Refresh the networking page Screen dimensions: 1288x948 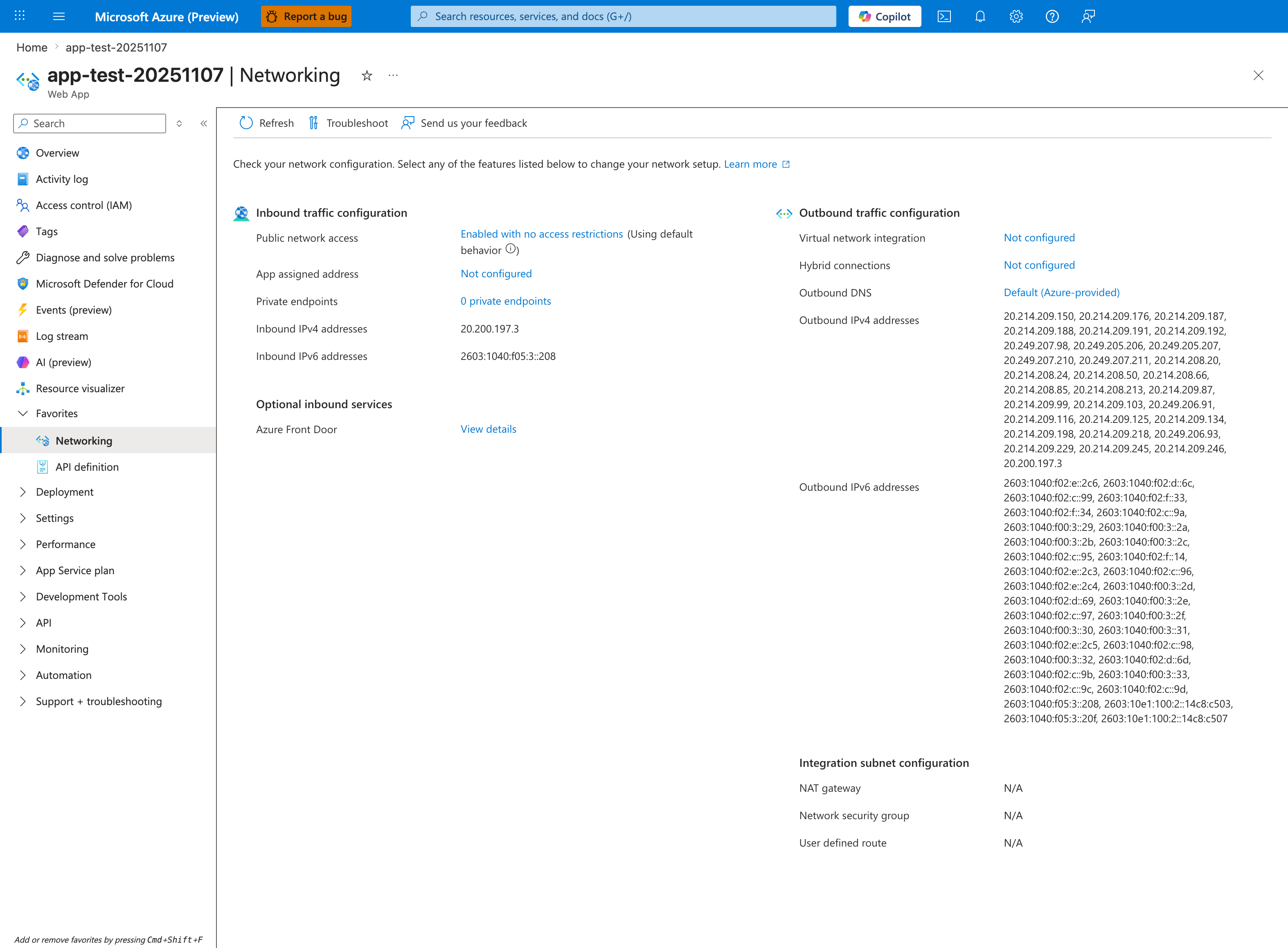click(266, 123)
